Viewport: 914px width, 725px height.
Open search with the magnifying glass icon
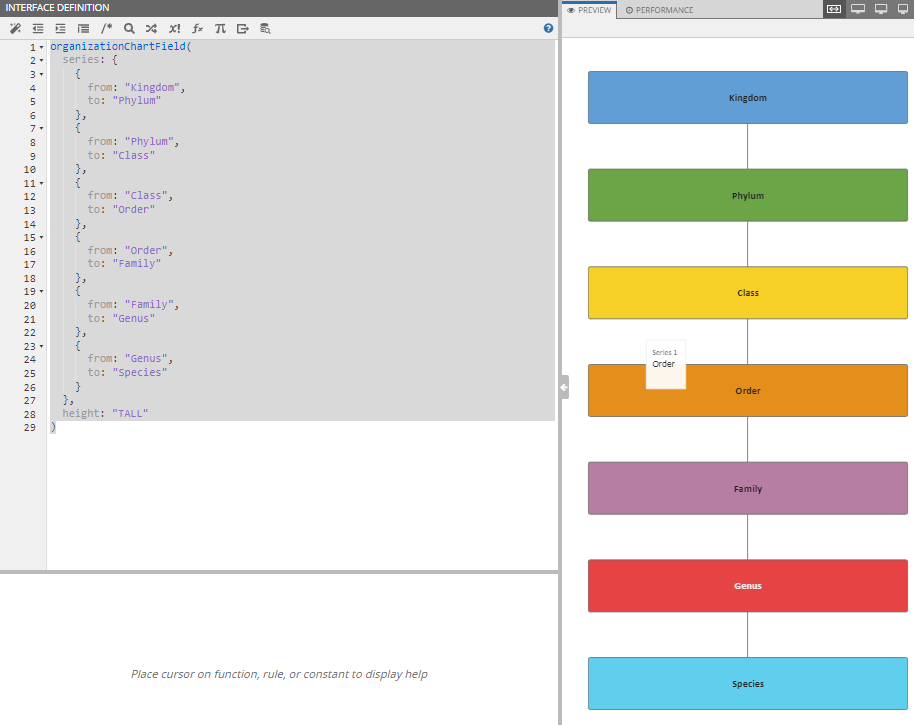click(129, 29)
